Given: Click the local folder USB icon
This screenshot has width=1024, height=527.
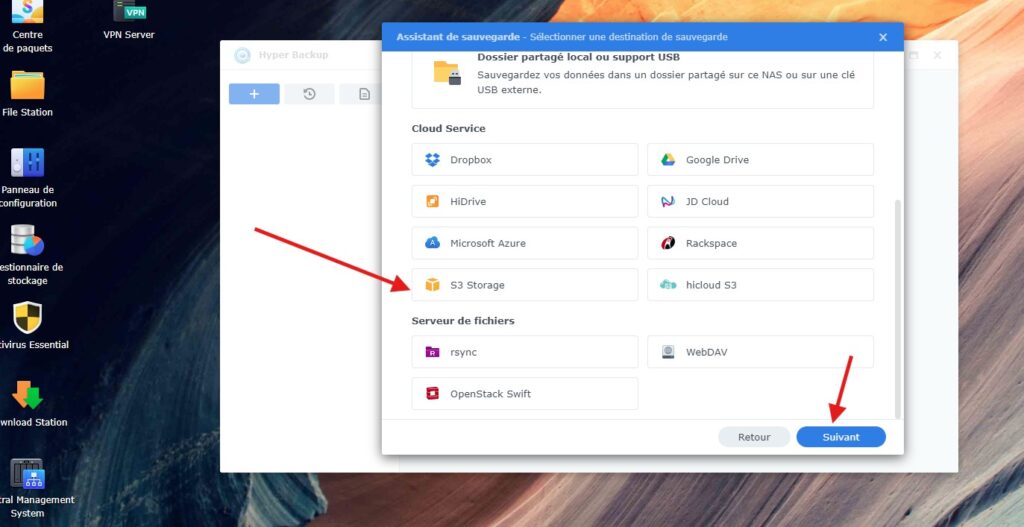Looking at the screenshot, I should [447, 72].
